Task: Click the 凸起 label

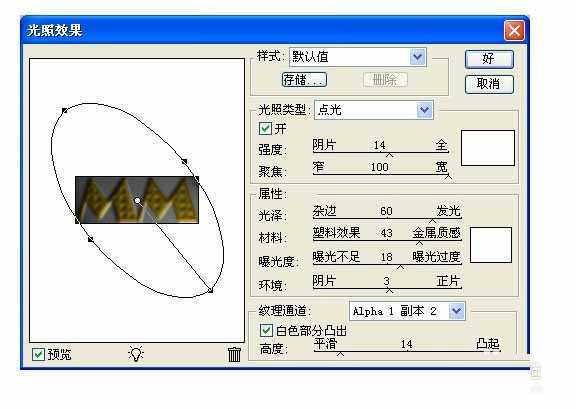Action: 488,344
